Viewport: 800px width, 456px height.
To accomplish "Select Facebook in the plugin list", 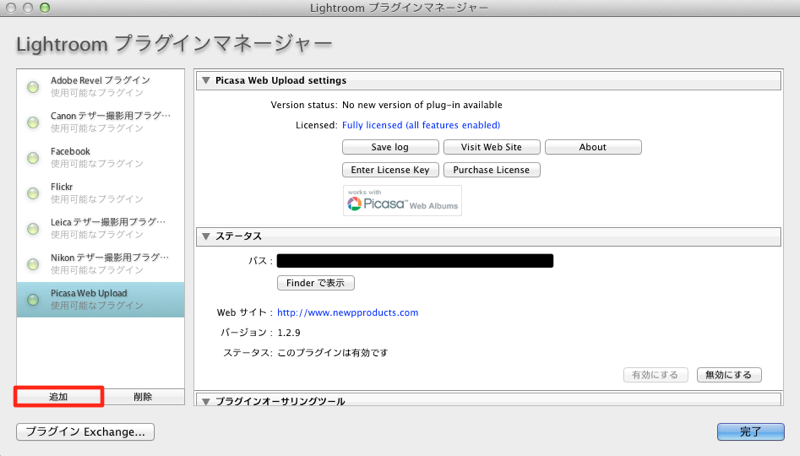I will pos(101,158).
